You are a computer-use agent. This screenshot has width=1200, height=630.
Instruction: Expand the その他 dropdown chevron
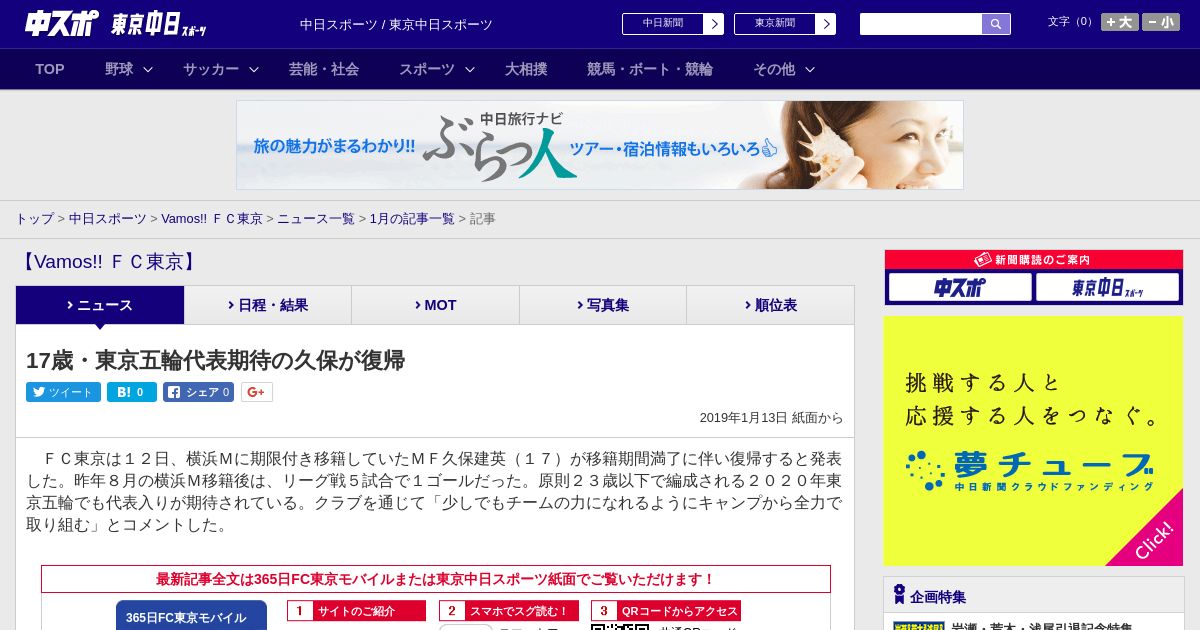[810, 69]
